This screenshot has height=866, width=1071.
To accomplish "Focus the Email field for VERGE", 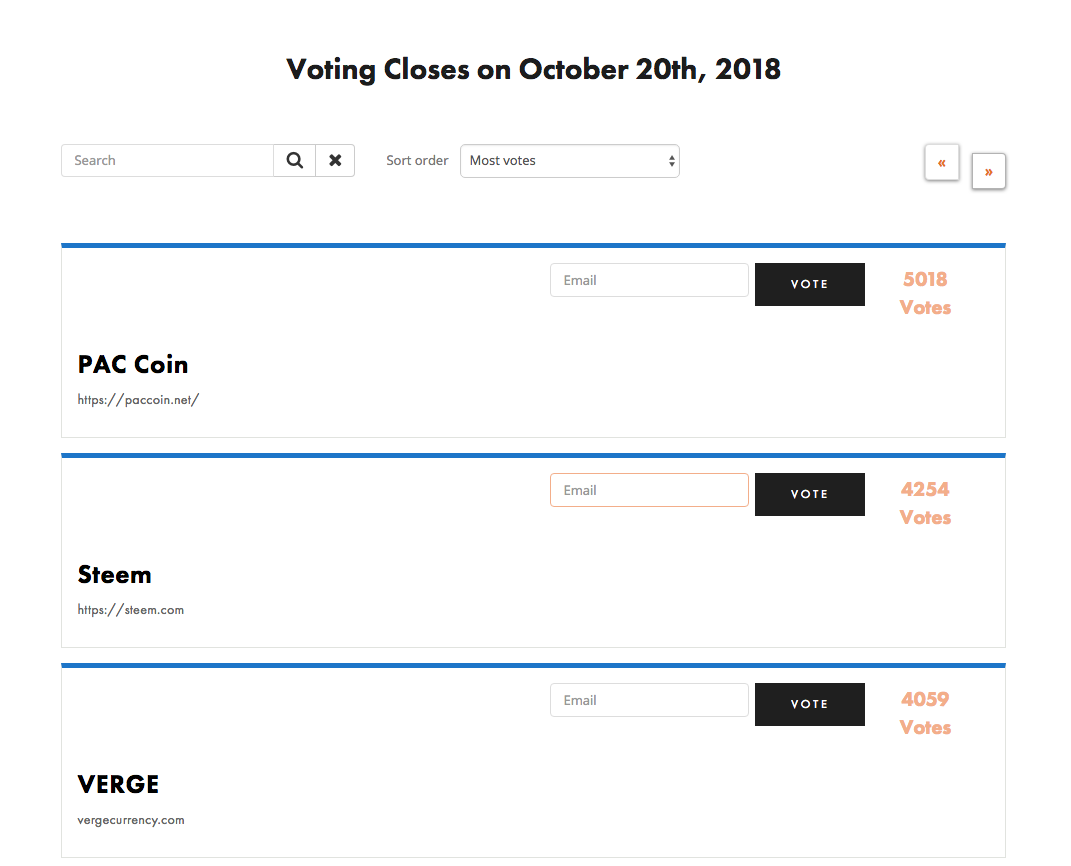I will (649, 701).
